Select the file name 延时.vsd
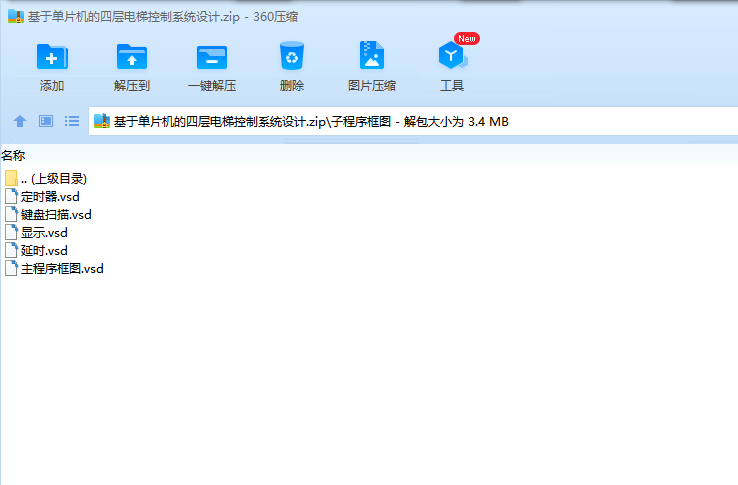This screenshot has width=738, height=485. 44,250
